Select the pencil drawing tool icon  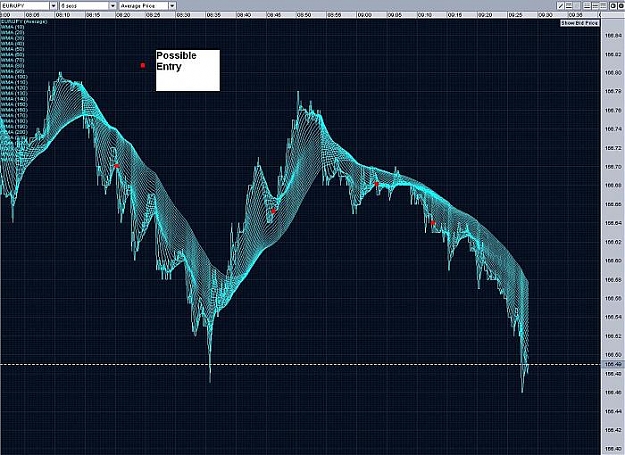click(x=560, y=6)
